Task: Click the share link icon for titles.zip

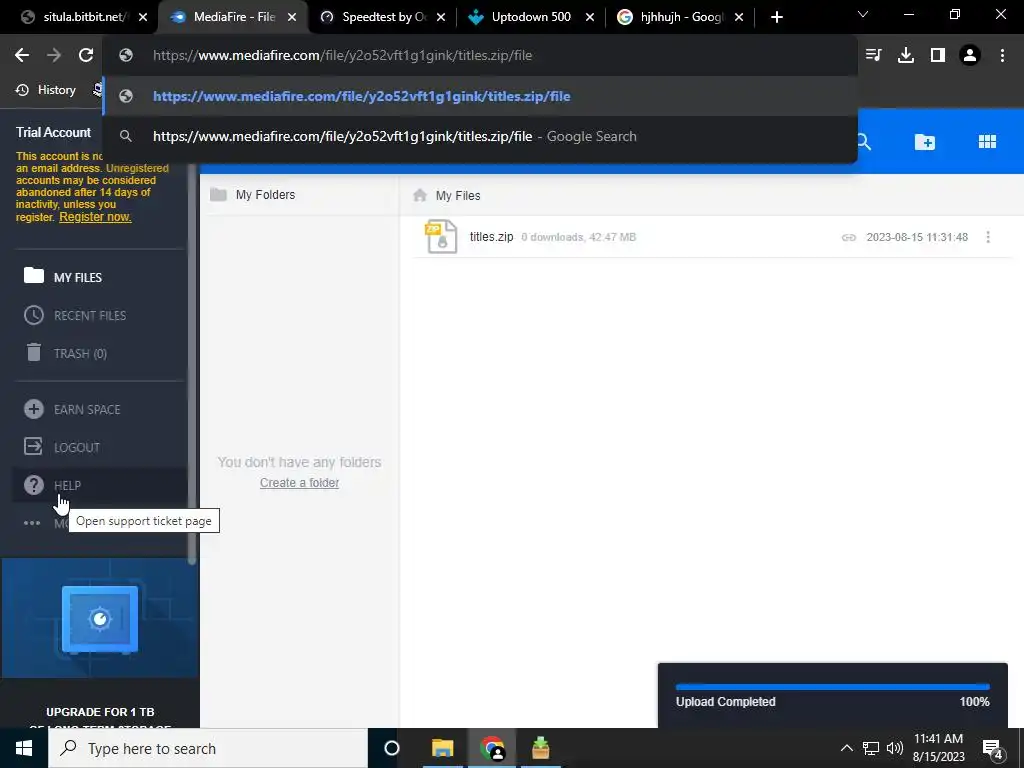Action: [x=848, y=237]
